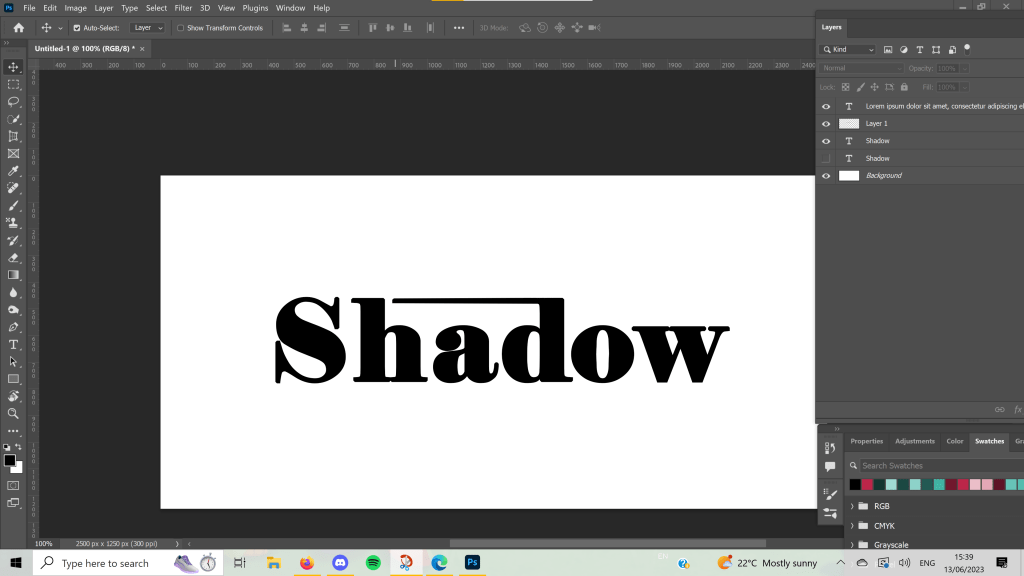The image size is (1024, 576).
Task: Switch to the Adjustments tab
Action: pos(914,441)
